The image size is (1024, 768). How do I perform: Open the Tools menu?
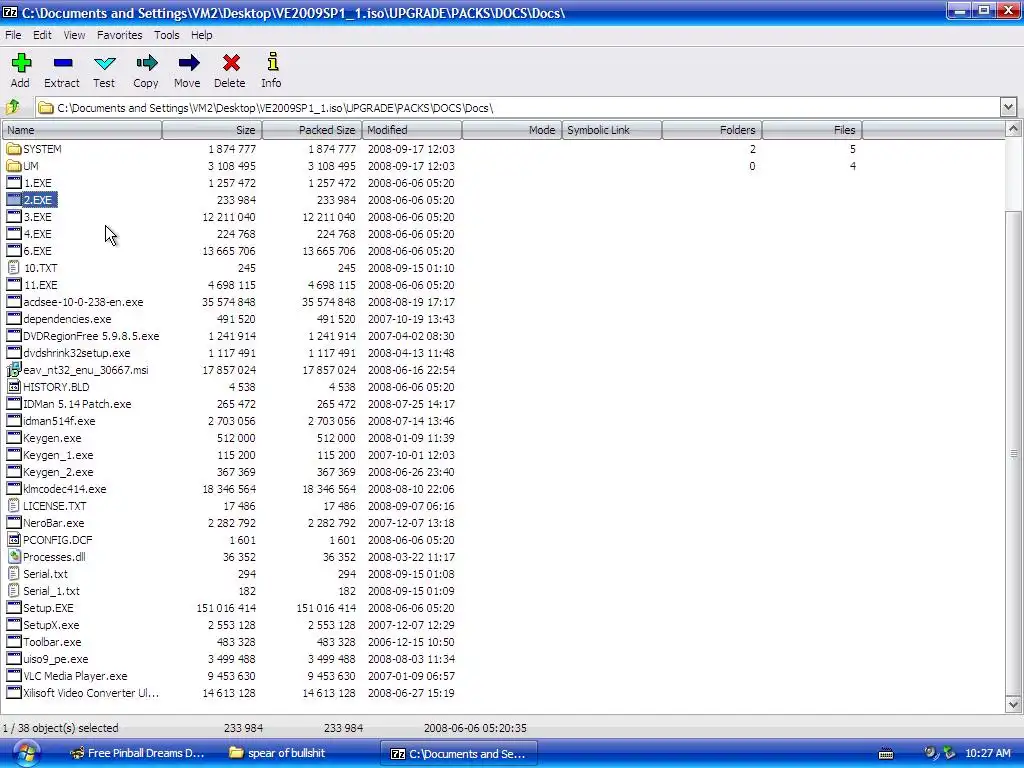(x=167, y=35)
